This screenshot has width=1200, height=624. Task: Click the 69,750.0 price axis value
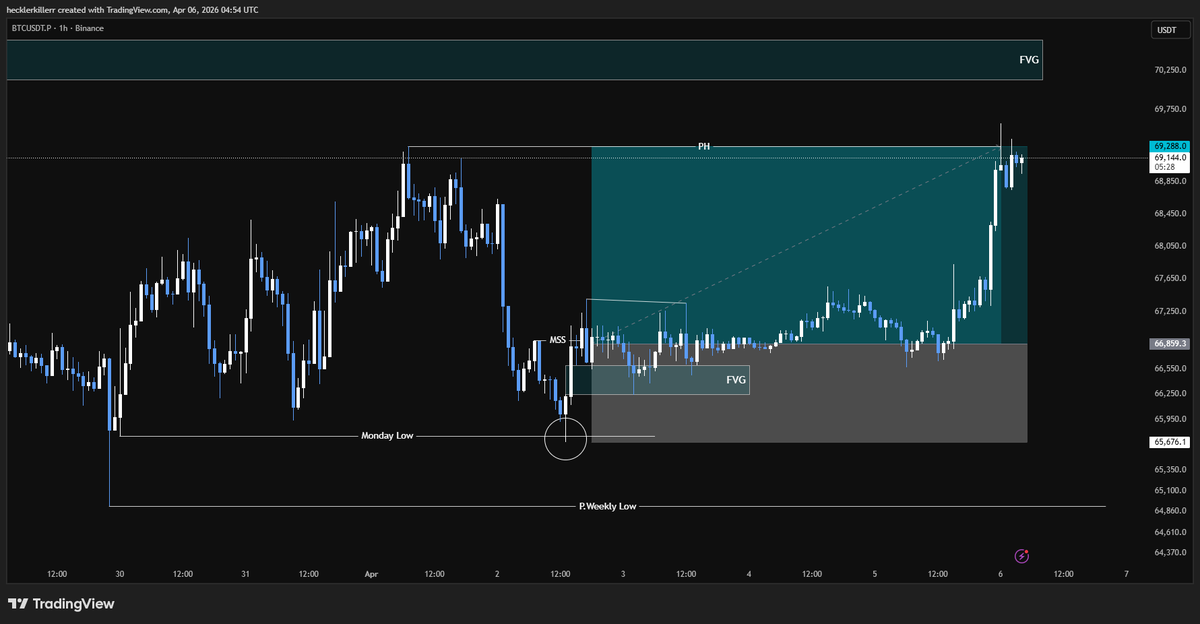click(x=1169, y=109)
